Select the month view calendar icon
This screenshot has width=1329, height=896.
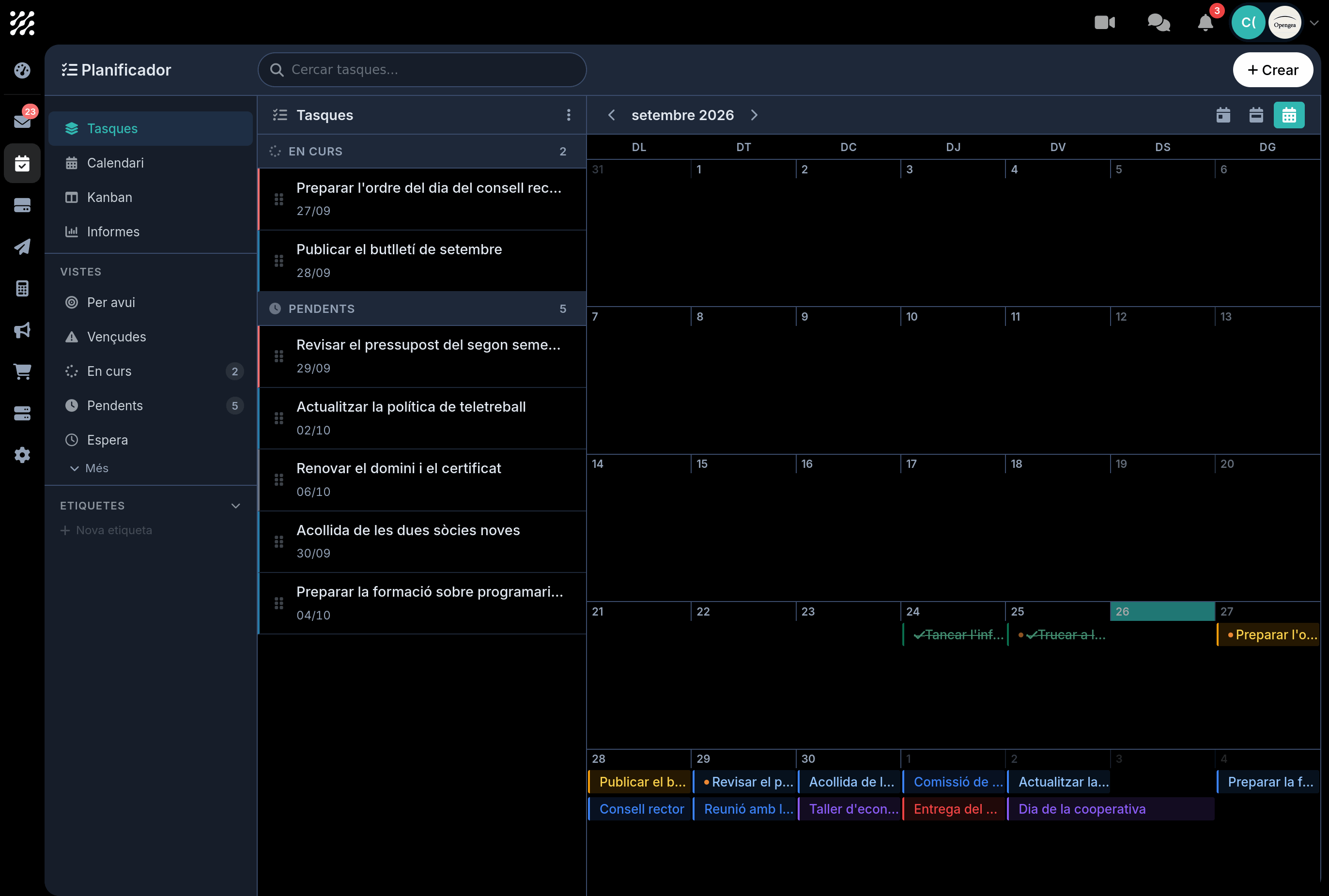pyautogui.click(x=1289, y=115)
